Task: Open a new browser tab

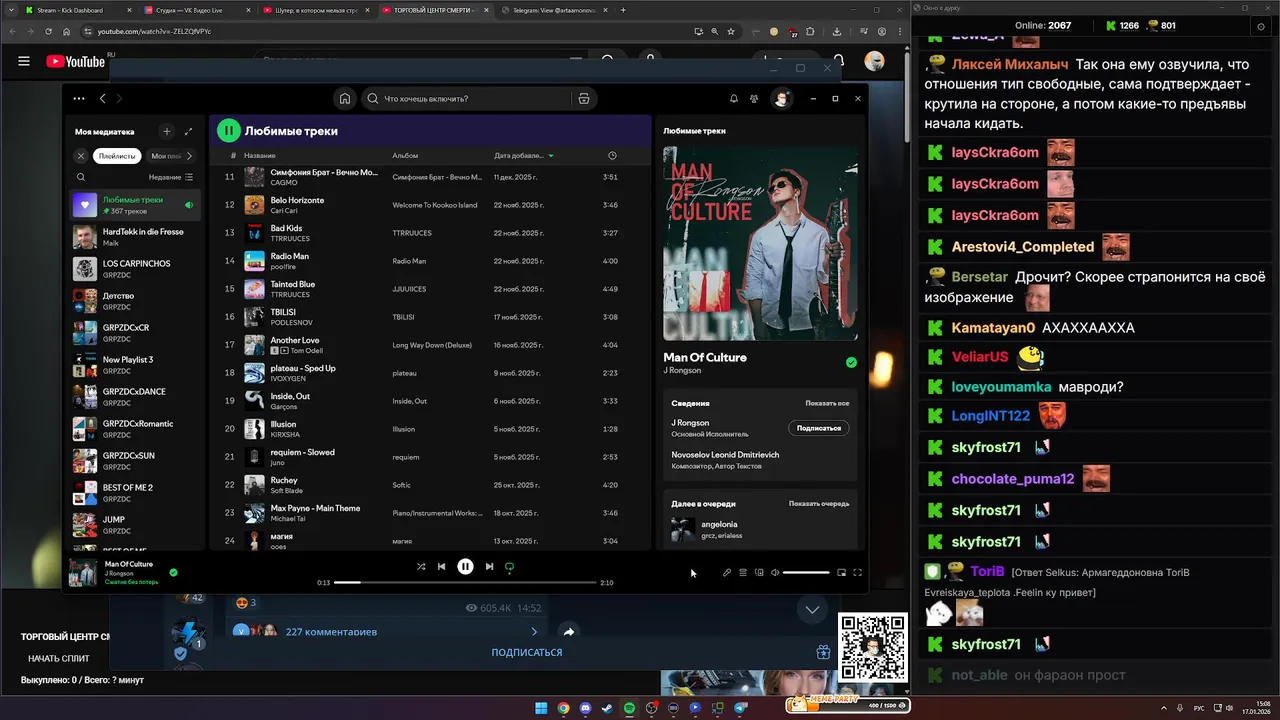Action: coord(623,10)
